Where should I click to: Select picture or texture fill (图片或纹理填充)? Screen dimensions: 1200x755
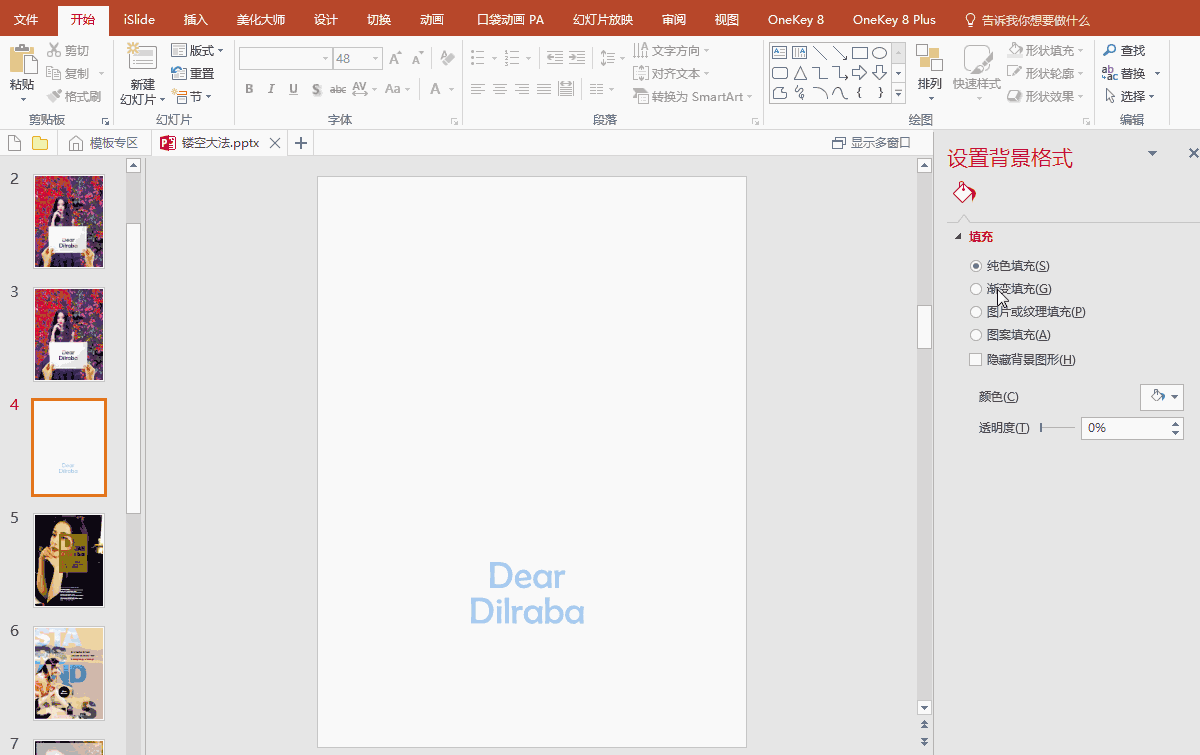tap(976, 312)
